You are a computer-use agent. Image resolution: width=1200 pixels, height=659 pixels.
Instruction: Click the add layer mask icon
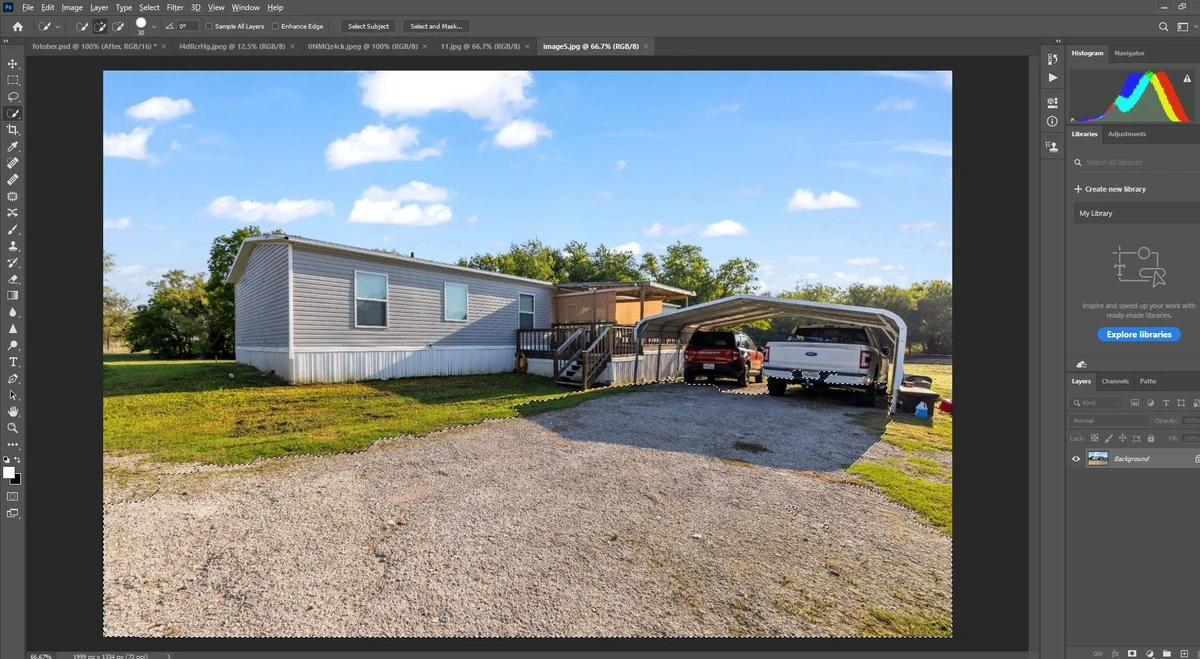click(1132, 653)
